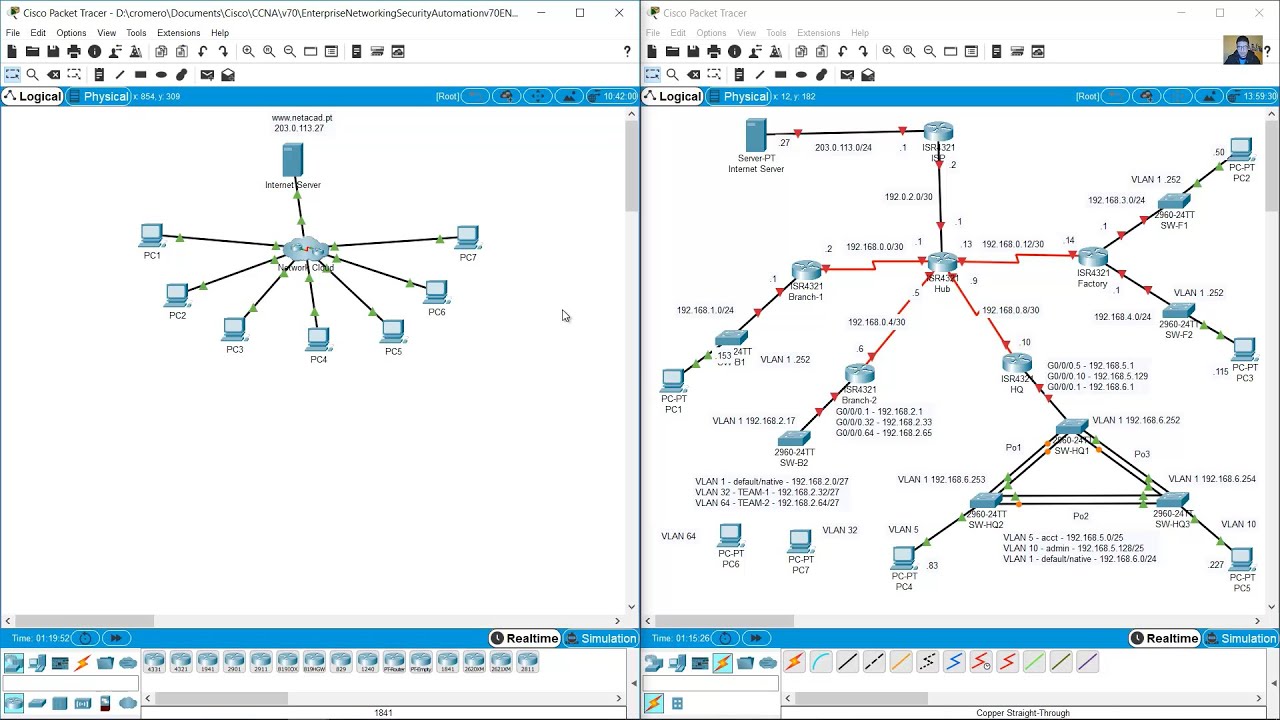Open the File menu in left window
1280x720 pixels.
13,33
